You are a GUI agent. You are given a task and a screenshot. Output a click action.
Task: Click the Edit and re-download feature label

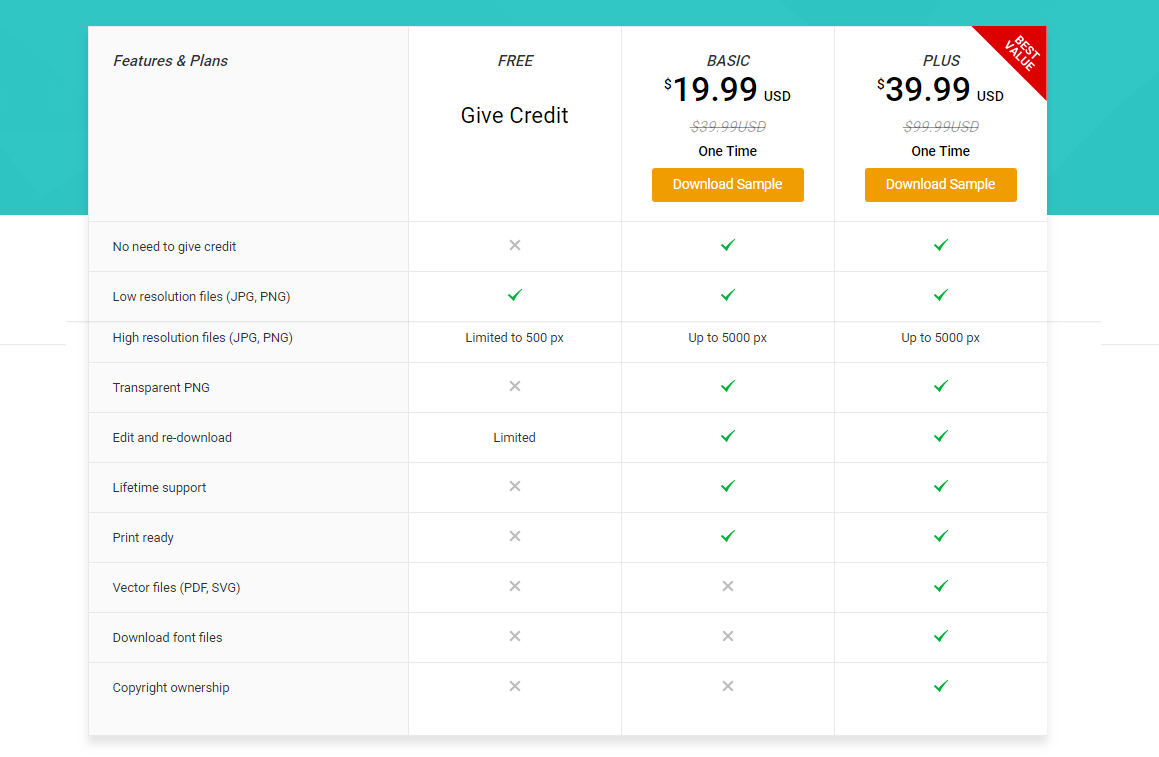click(x=172, y=438)
